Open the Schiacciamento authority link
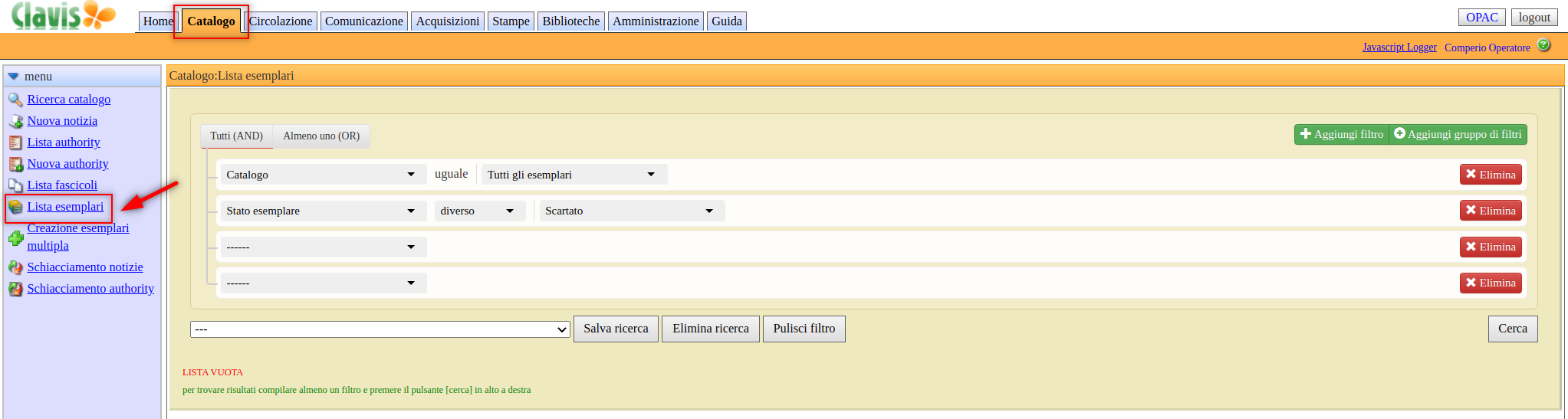The image size is (1568, 419). point(90,289)
